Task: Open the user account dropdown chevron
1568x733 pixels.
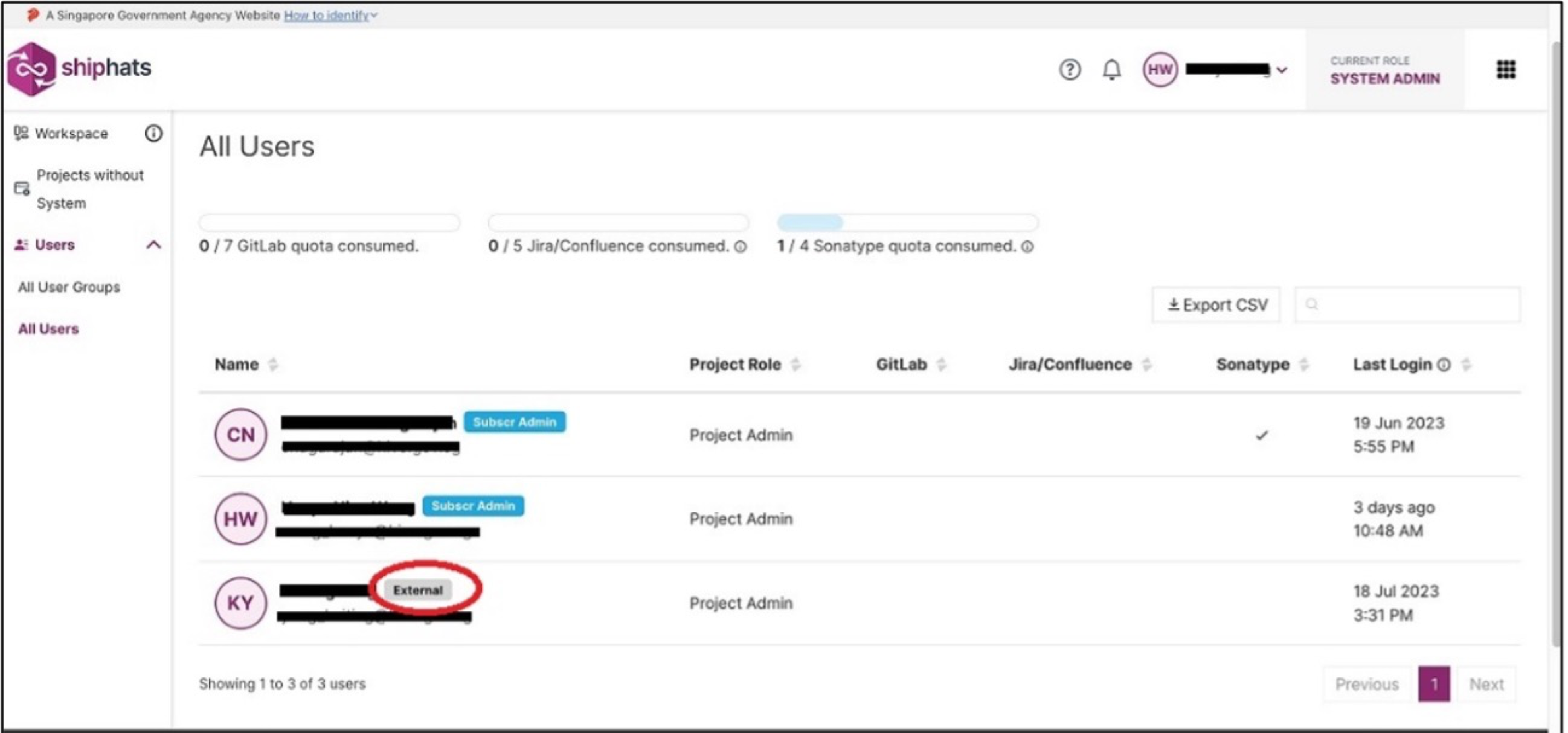Action: tap(1281, 70)
